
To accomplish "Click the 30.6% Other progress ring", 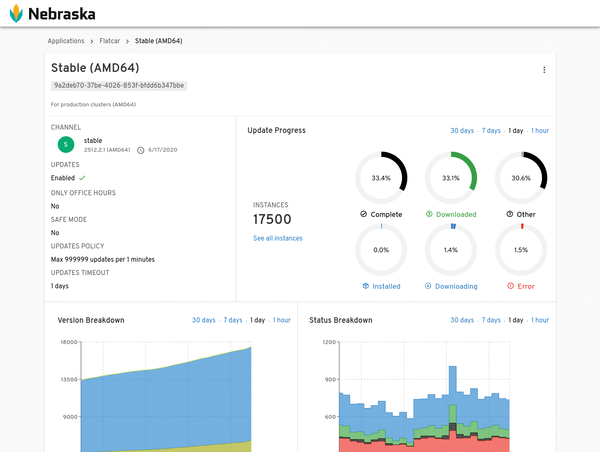I will [521, 178].
